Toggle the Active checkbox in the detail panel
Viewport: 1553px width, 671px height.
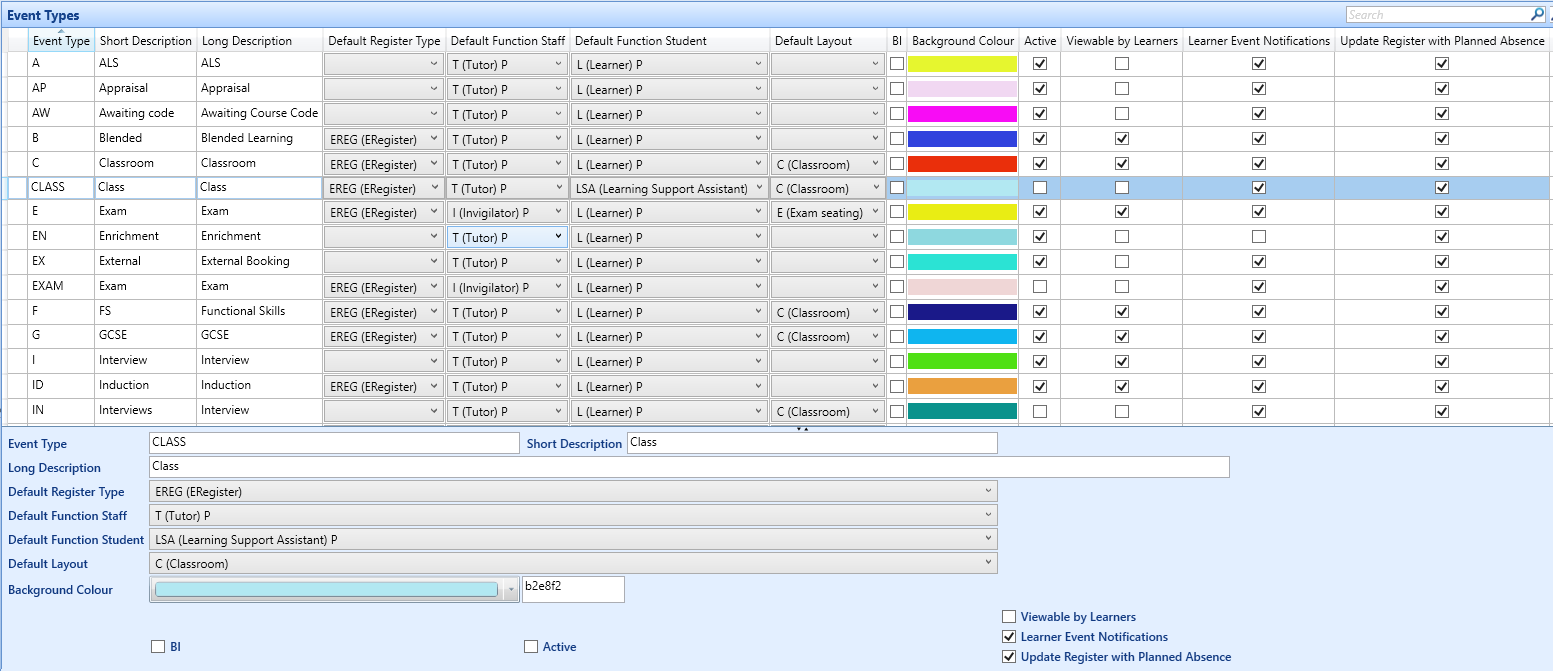(x=531, y=646)
